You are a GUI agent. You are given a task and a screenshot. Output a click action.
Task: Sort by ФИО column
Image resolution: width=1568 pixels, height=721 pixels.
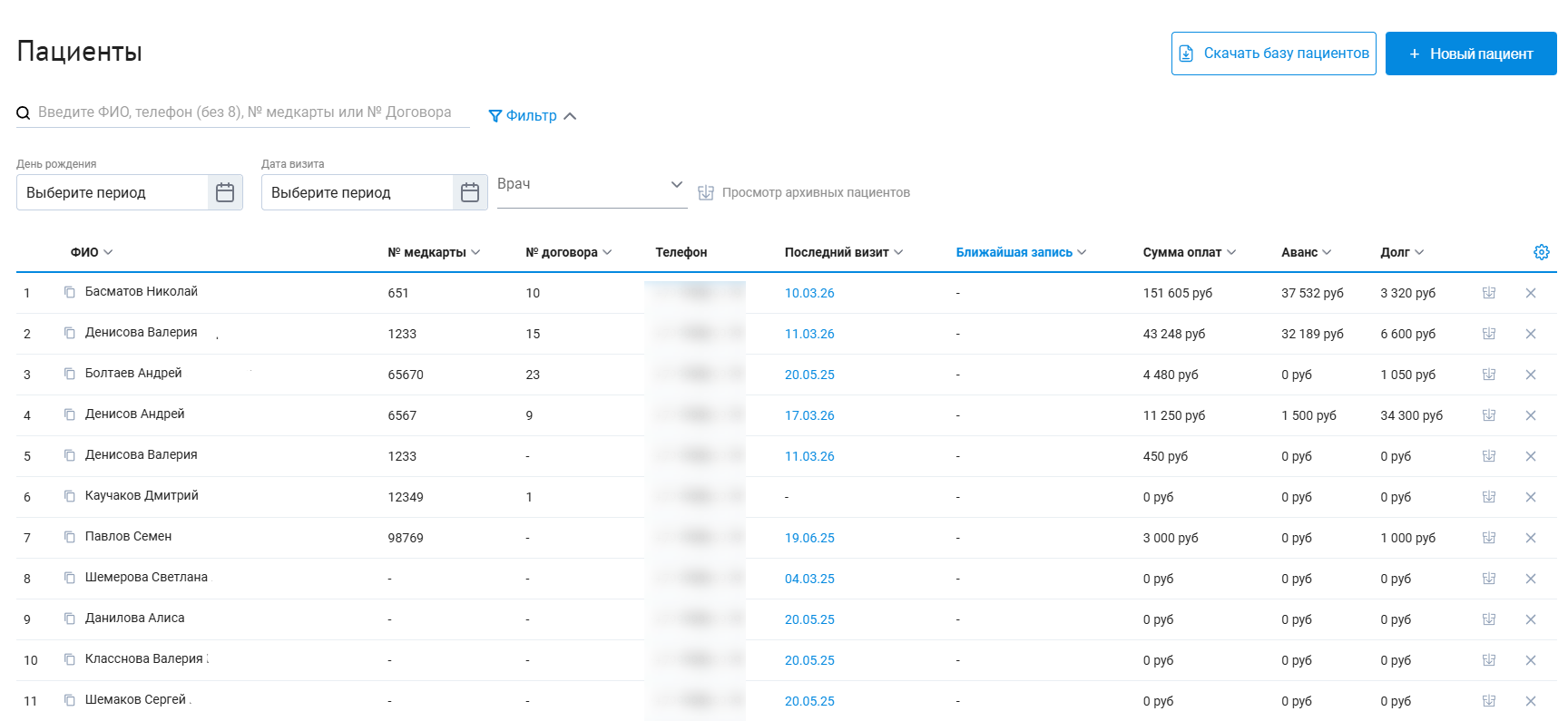92,252
